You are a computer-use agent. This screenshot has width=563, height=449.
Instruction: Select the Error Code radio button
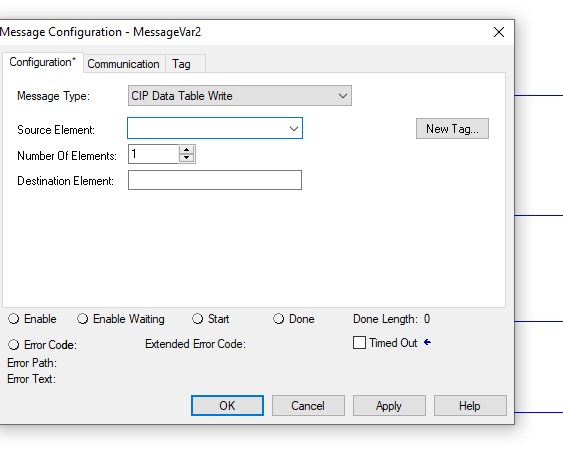(x=14, y=345)
